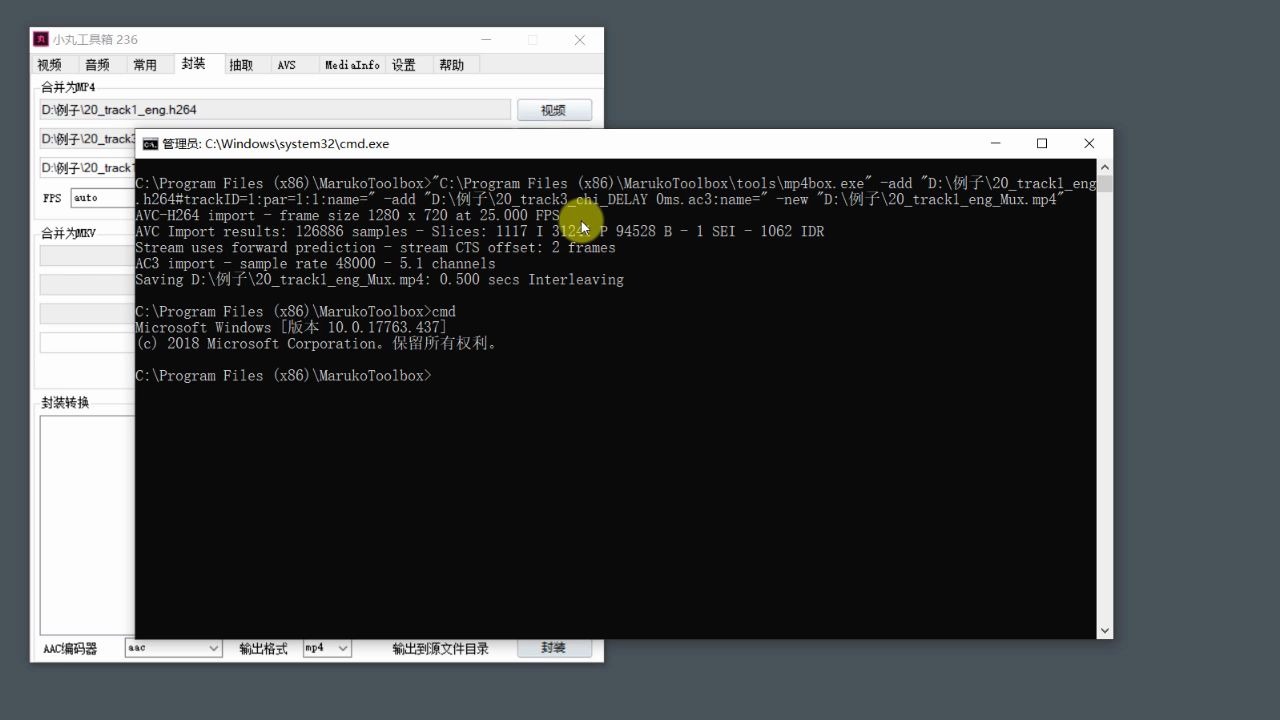
Task: Switch to the 抽取 tab
Action: pos(241,65)
